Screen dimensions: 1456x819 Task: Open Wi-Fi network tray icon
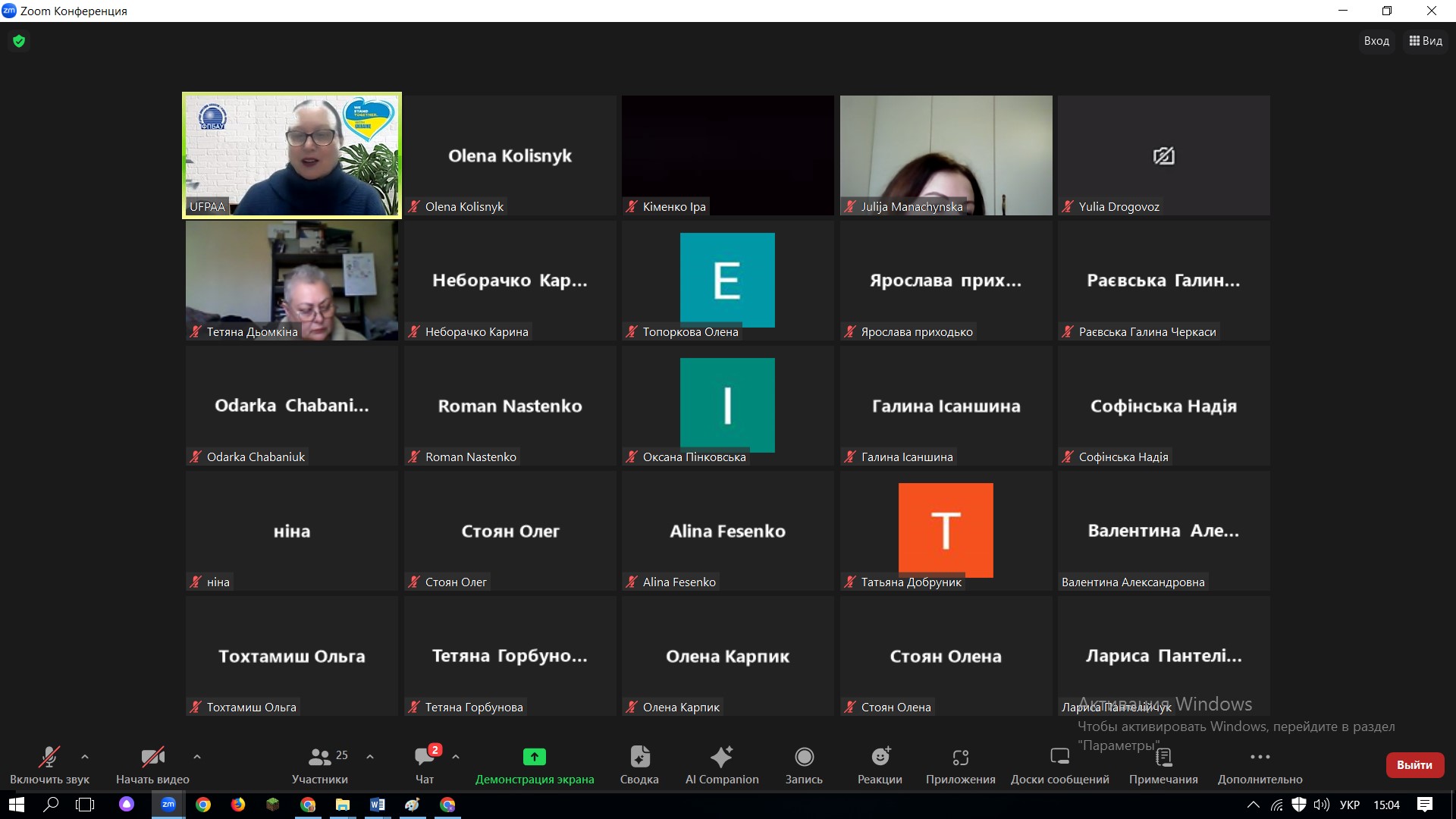(x=1277, y=805)
